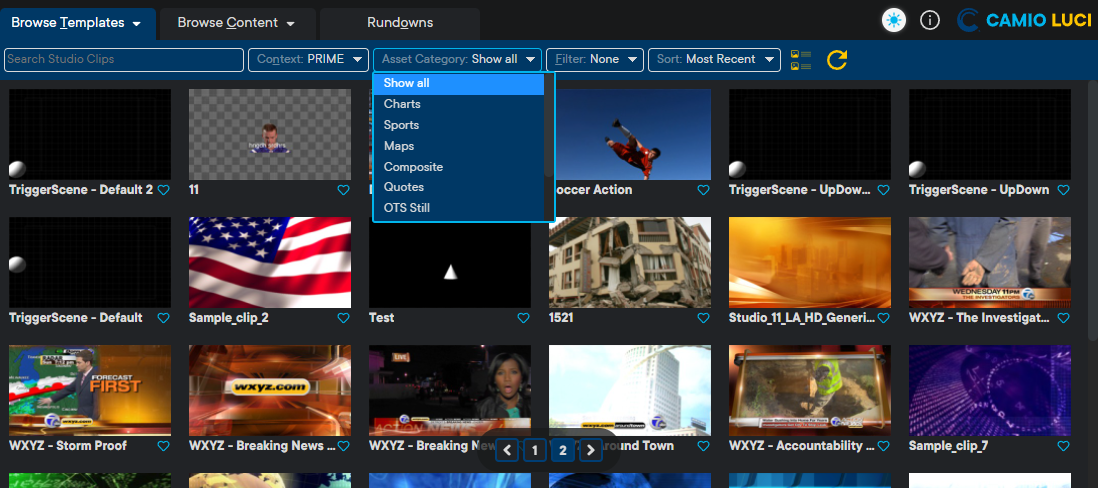Favorite the WXYZ - Accountability clip

tap(883, 446)
